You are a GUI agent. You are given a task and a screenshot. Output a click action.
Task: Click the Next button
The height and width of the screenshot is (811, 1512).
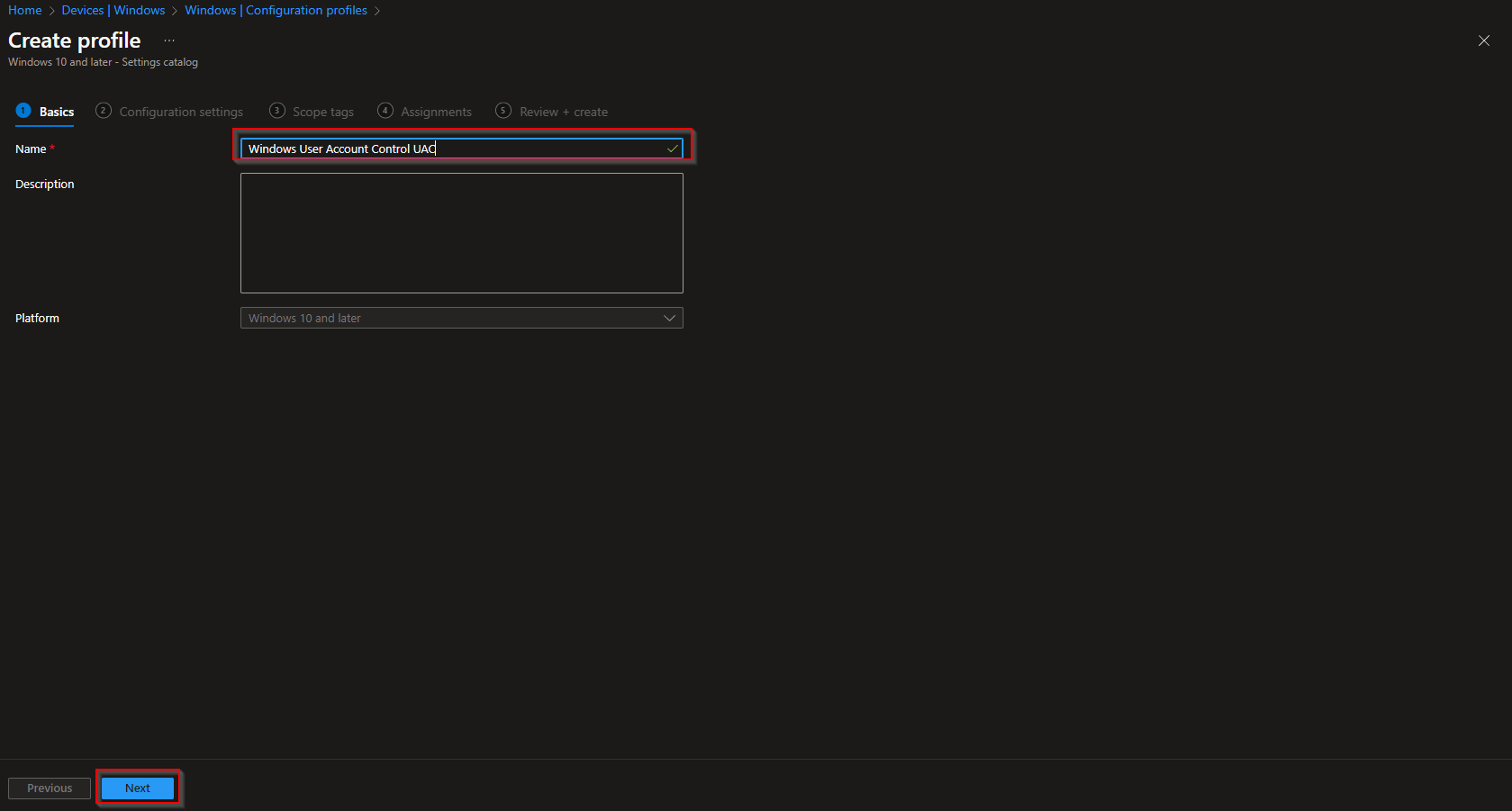137,788
